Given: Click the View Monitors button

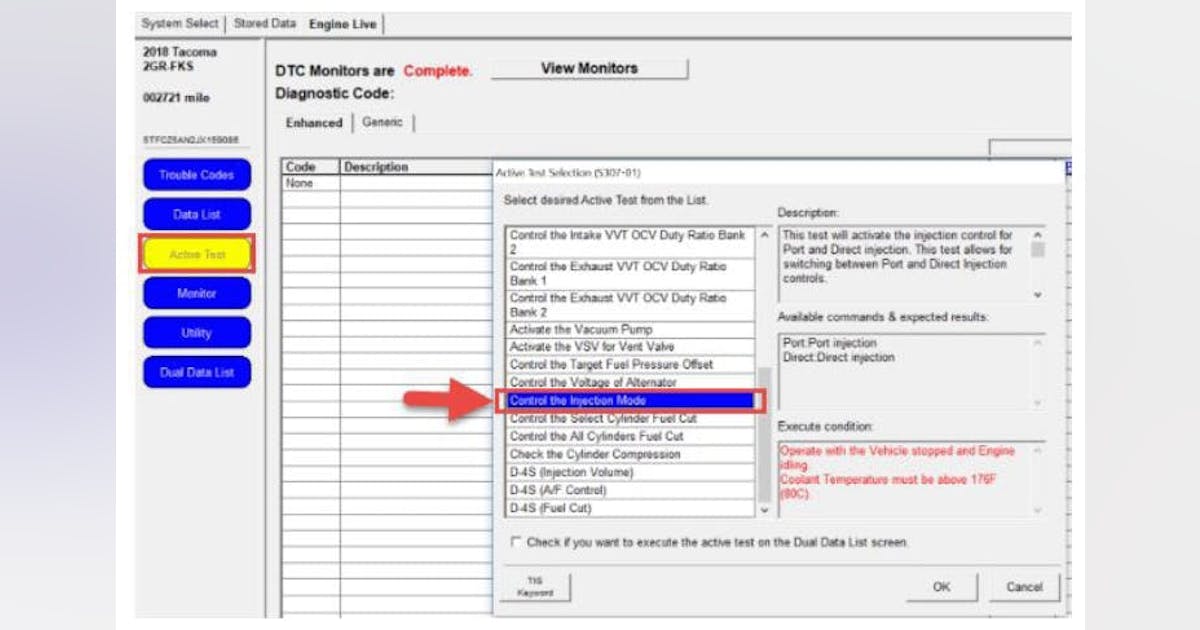Looking at the screenshot, I should (589, 68).
